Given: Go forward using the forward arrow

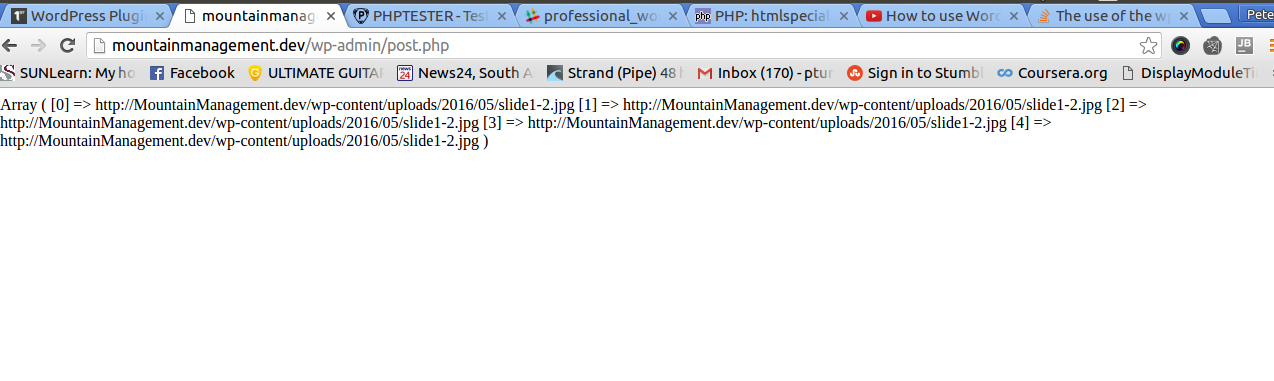Looking at the screenshot, I should coord(38,46).
